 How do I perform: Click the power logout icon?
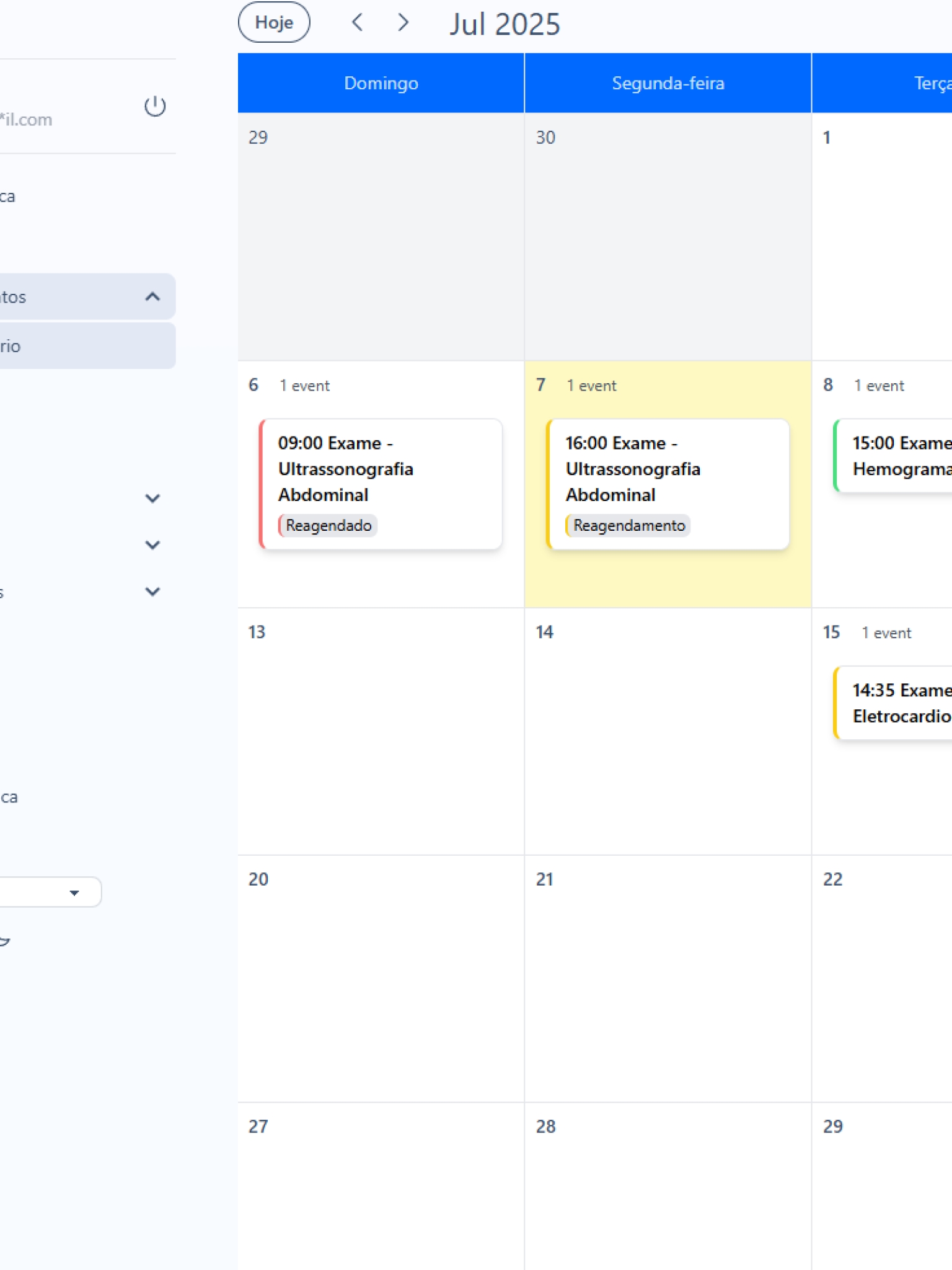pos(155,106)
